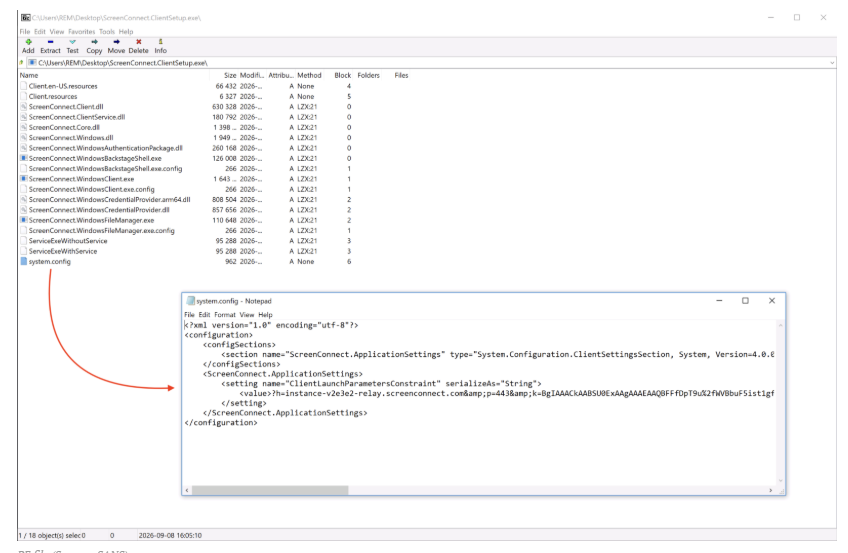Sort by the Size column header
This screenshot has height=553, width=848.
230,76
